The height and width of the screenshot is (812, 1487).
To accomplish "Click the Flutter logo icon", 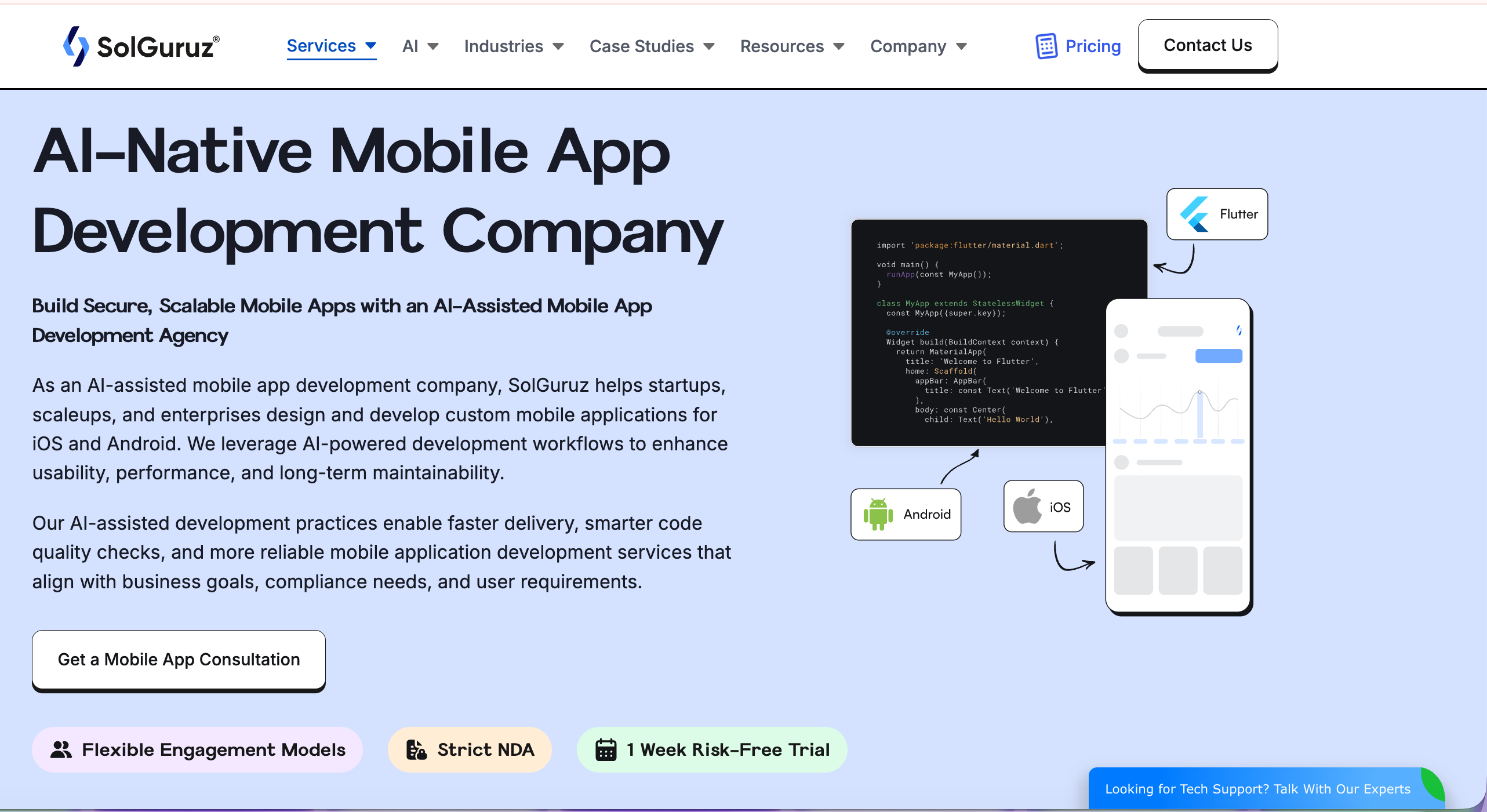I will click(x=1194, y=214).
